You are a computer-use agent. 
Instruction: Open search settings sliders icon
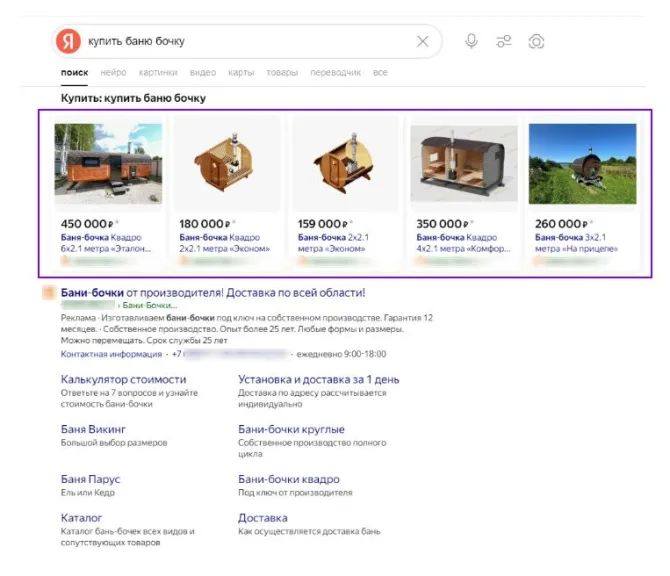[504, 41]
